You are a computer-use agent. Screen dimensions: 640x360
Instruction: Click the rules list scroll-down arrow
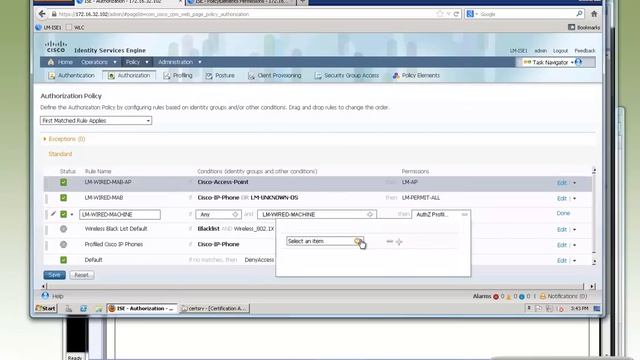(x=594, y=261)
